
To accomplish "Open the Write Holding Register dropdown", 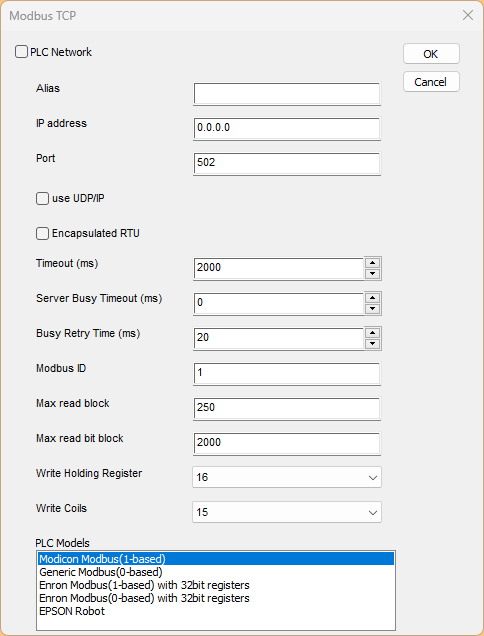I will [x=287, y=477].
